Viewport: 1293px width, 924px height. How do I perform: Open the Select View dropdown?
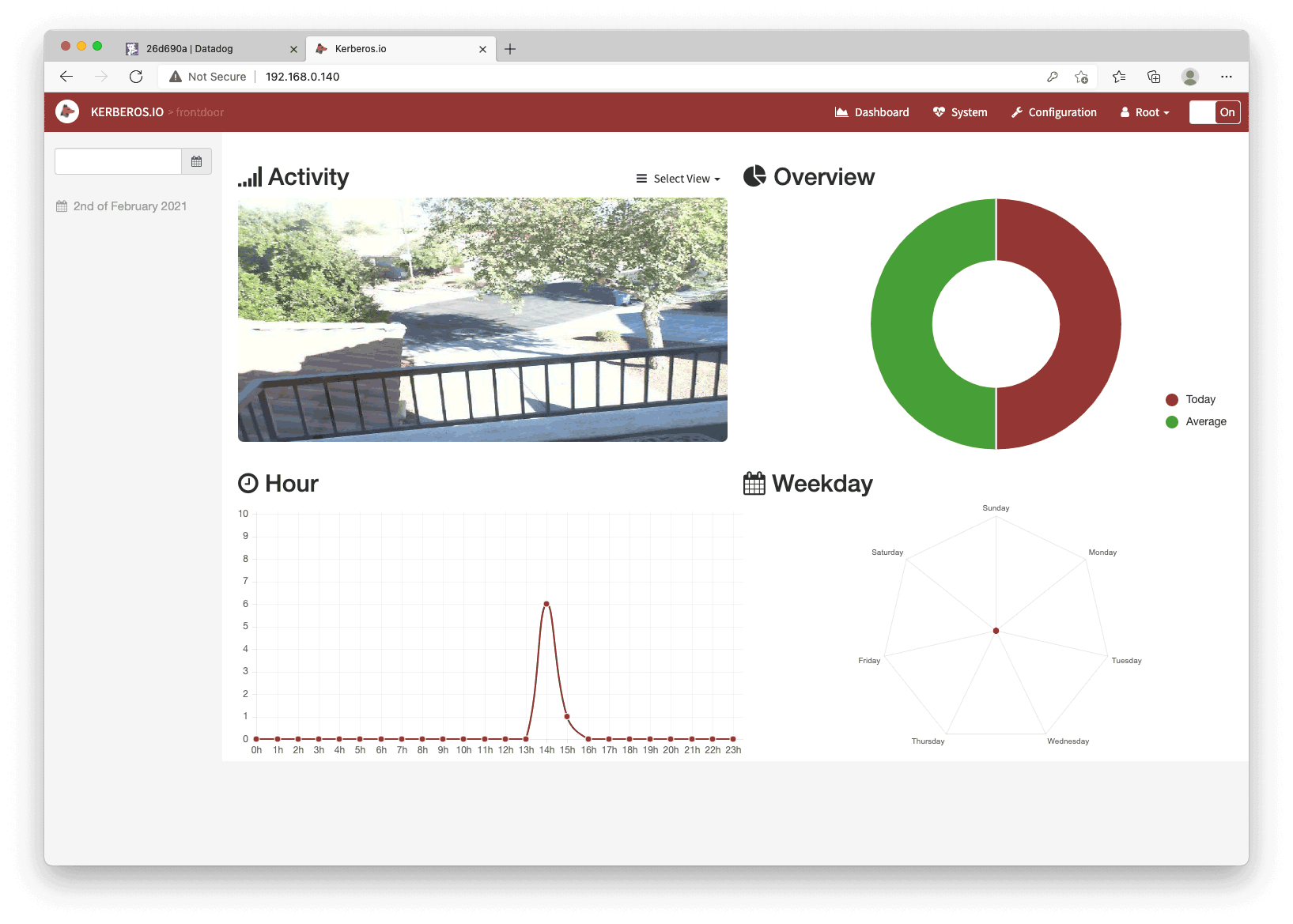(x=679, y=178)
